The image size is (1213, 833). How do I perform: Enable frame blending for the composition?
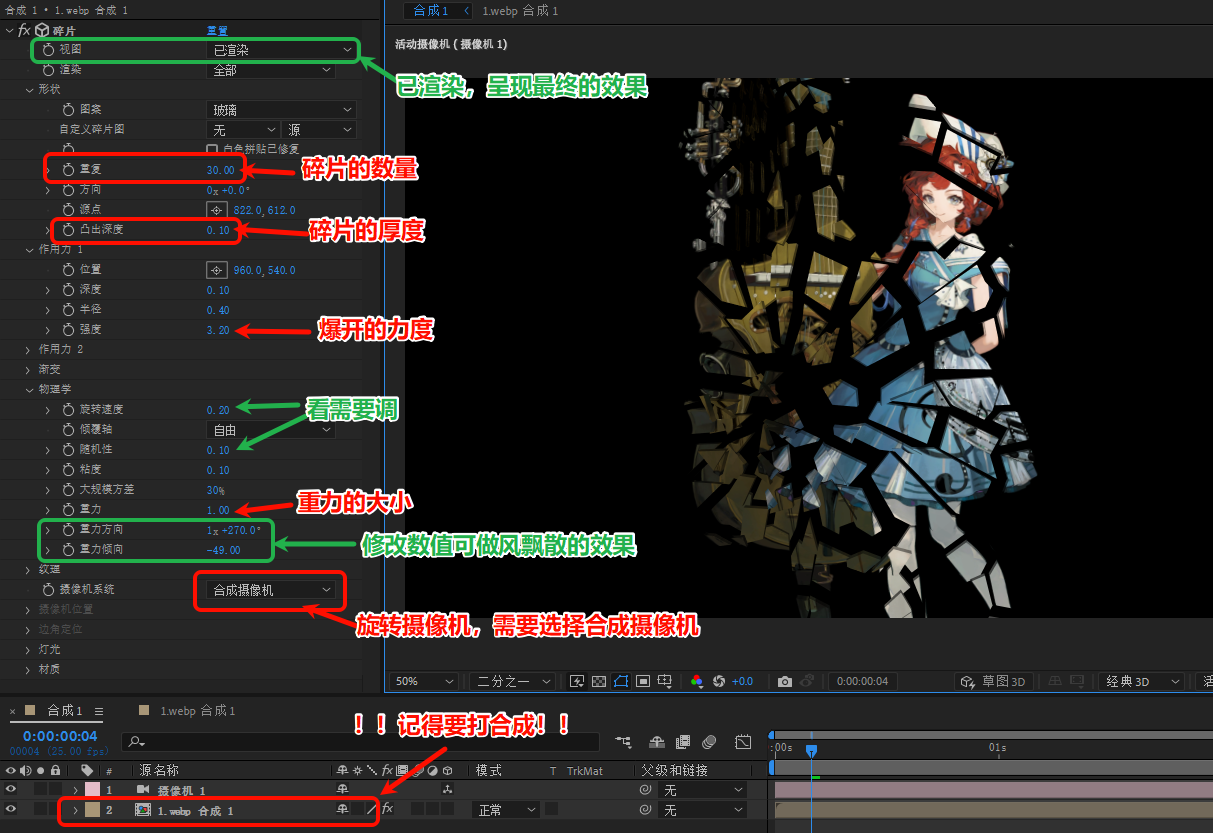tap(683, 742)
